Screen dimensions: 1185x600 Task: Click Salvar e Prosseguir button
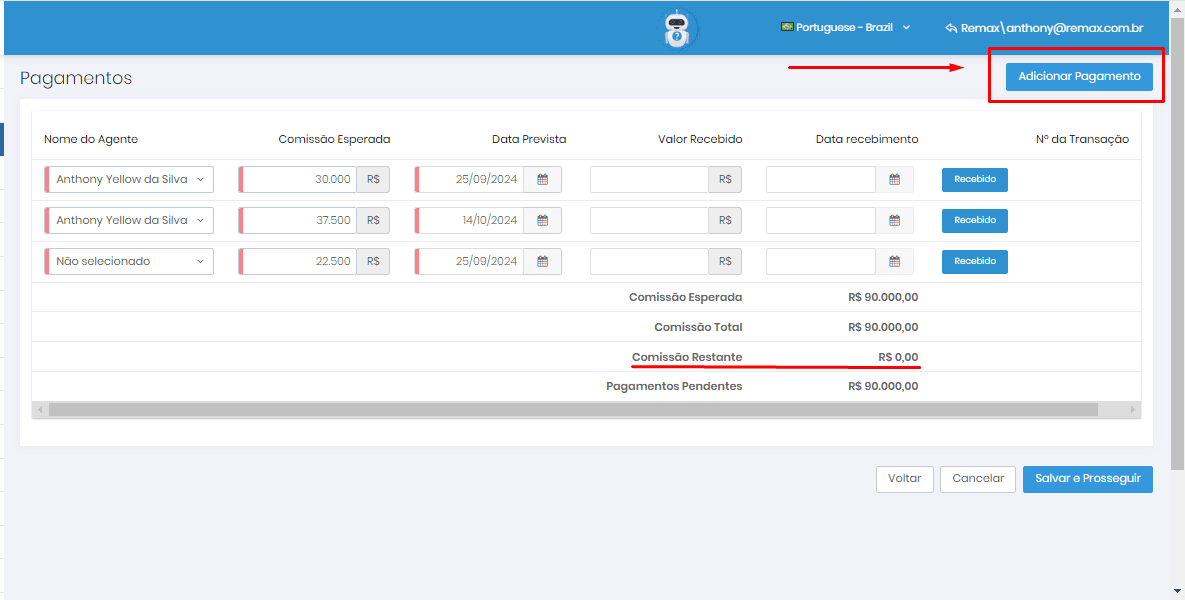tap(1088, 479)
